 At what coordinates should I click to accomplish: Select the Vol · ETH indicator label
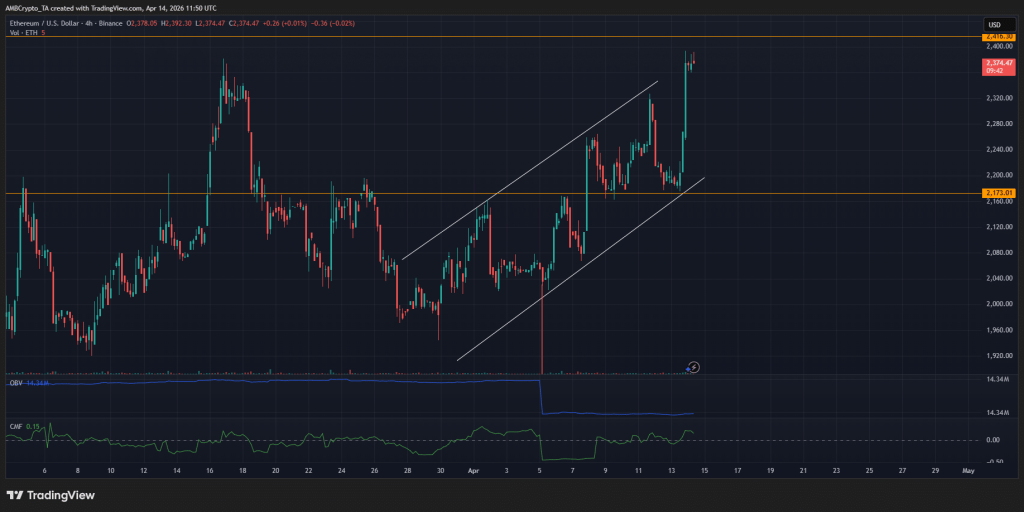[23, 32]
